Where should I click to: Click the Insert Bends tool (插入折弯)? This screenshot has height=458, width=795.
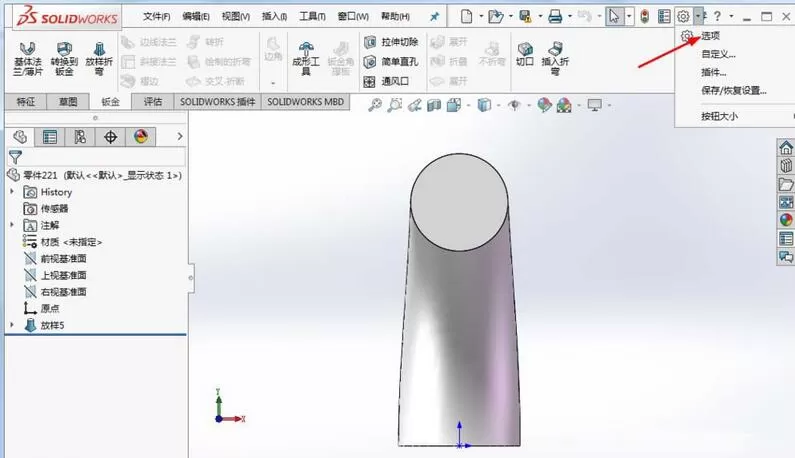pyautogui.click(x=555, y=59)
